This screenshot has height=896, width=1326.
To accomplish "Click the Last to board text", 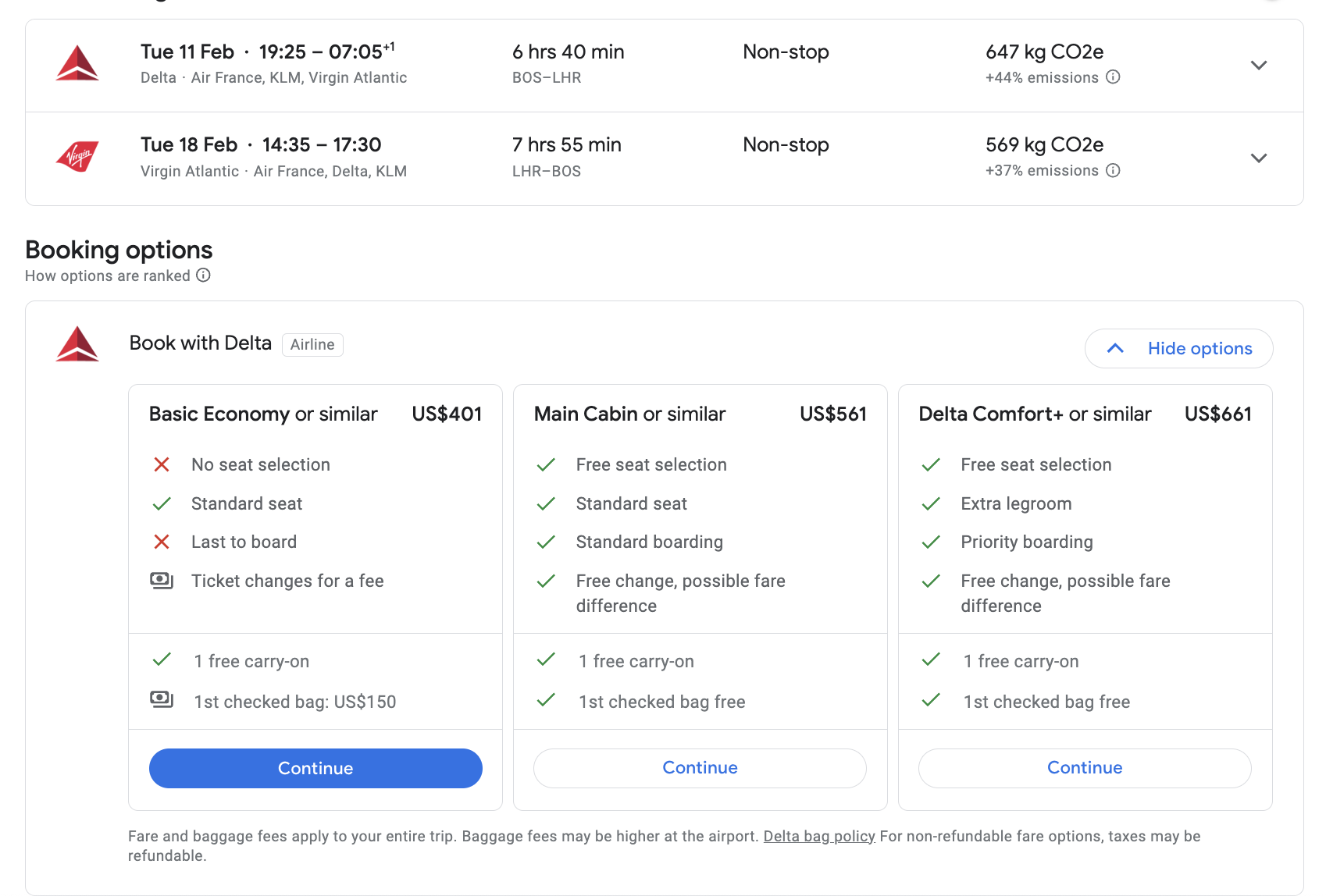I will (x=244, y=542).
